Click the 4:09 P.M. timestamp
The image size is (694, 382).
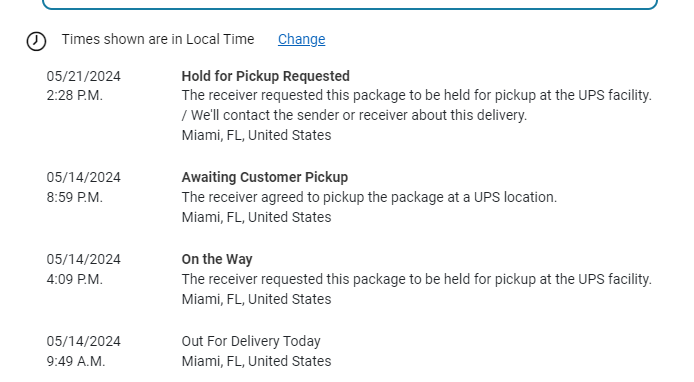click(74, 279)
